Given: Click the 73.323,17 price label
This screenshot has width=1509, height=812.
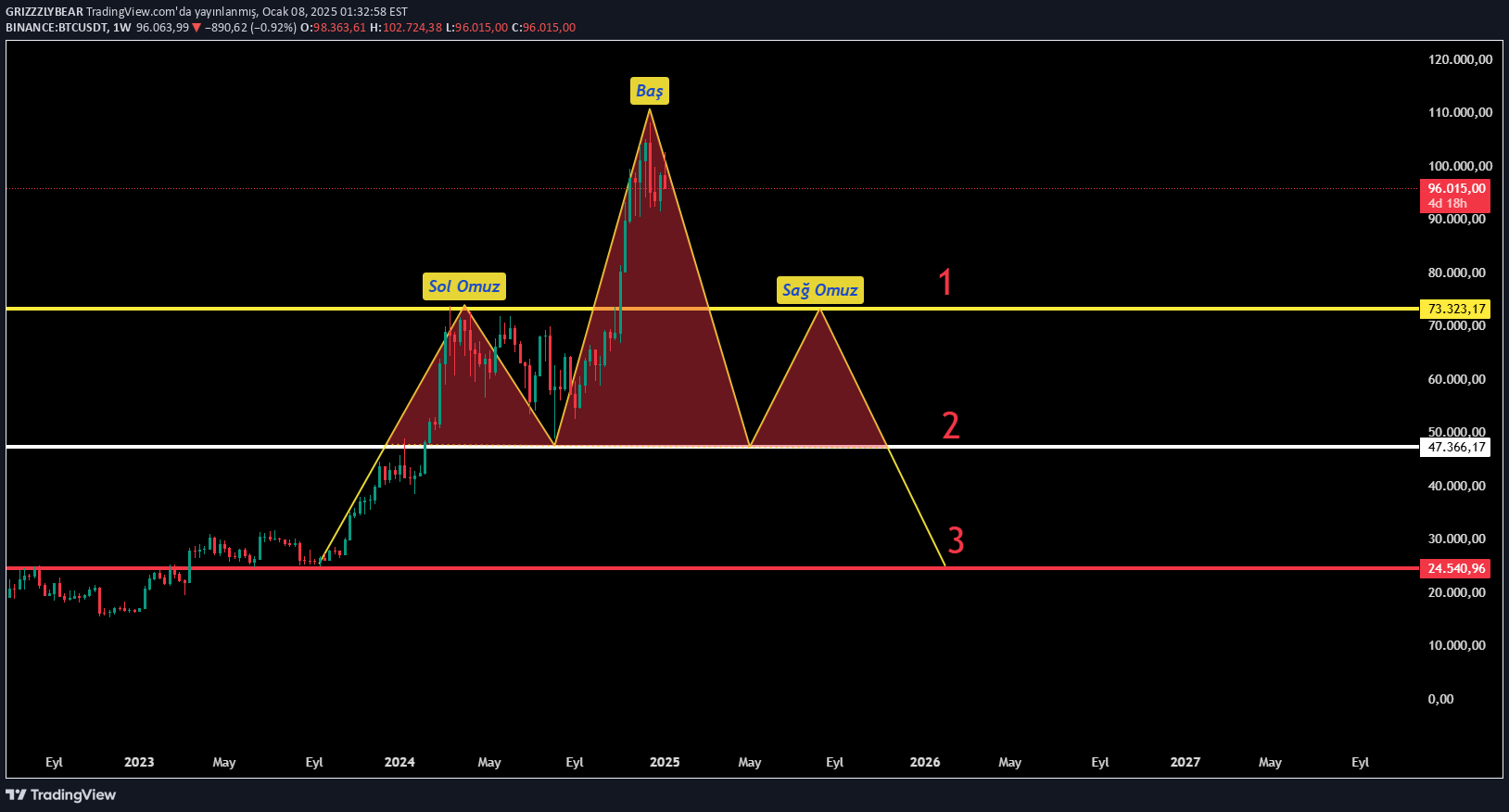Looking at the screenshot, I should [x=1457, y=309].
